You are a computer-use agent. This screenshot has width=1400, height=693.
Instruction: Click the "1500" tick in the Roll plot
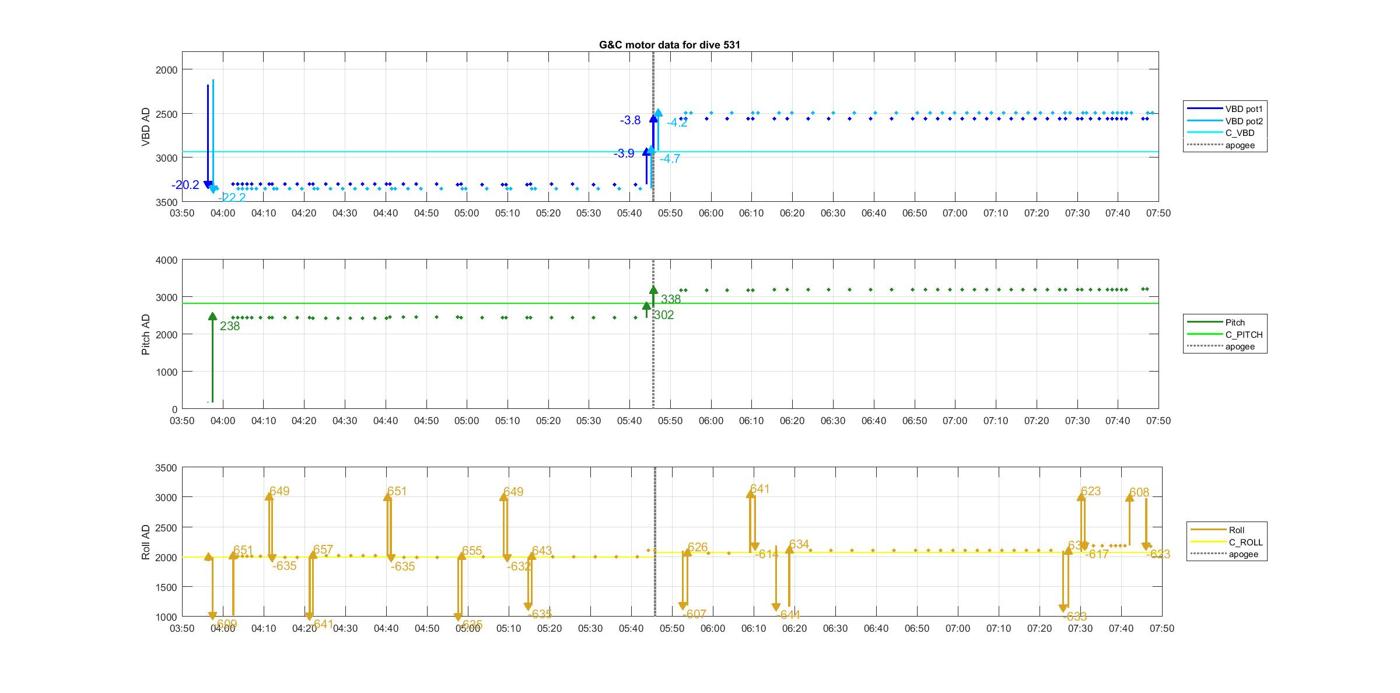pos(166,587)
